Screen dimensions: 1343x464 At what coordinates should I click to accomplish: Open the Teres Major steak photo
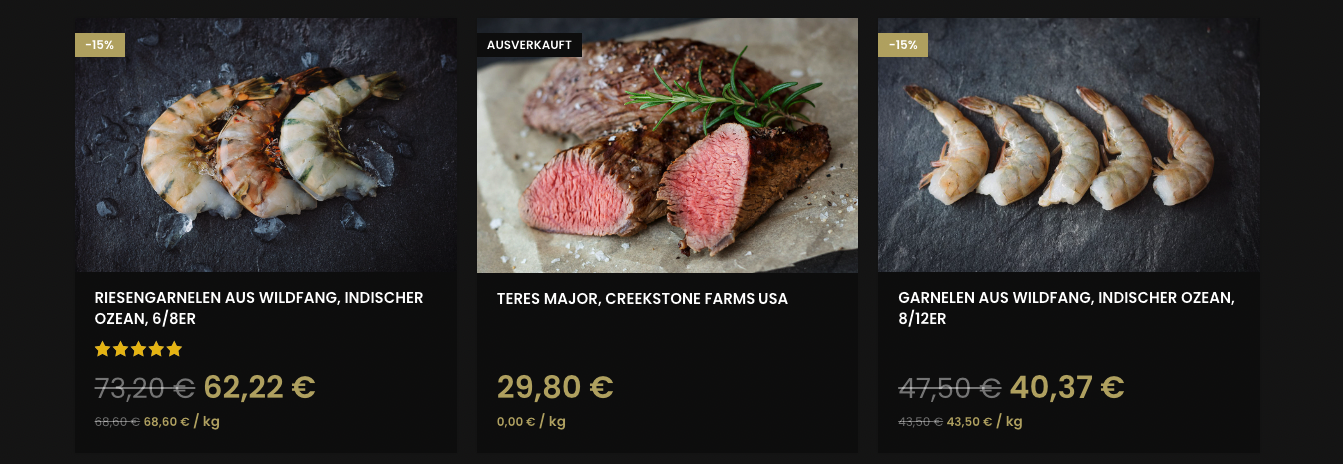tap(667, 145)
